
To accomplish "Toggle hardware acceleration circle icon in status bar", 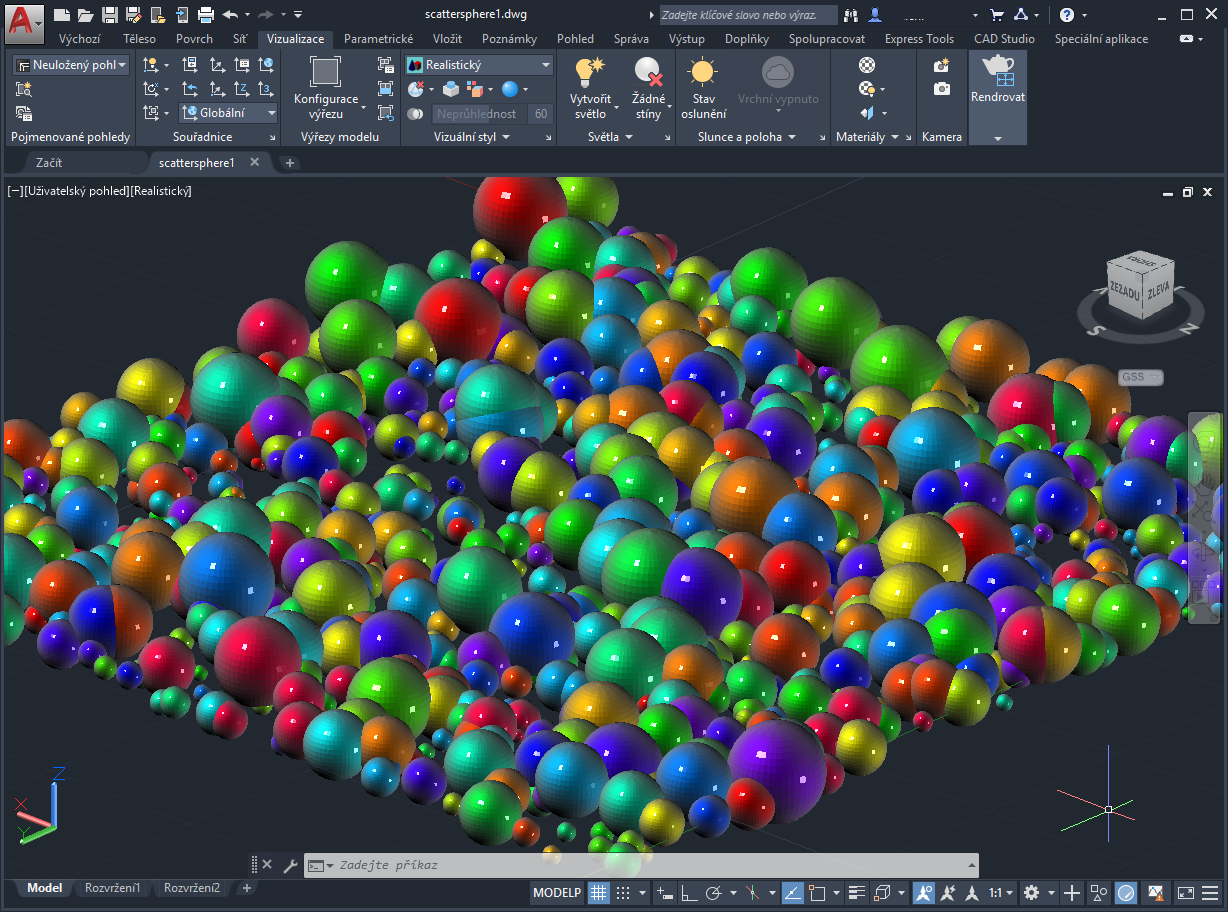I will point(1126,892).
